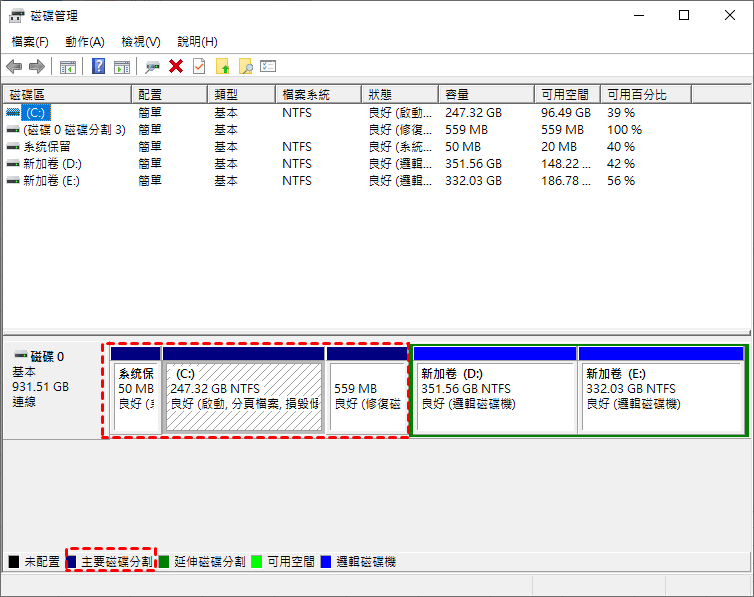Select the 559 MB recovery partition block
The image size is (754, 597).
pos(367,390)
